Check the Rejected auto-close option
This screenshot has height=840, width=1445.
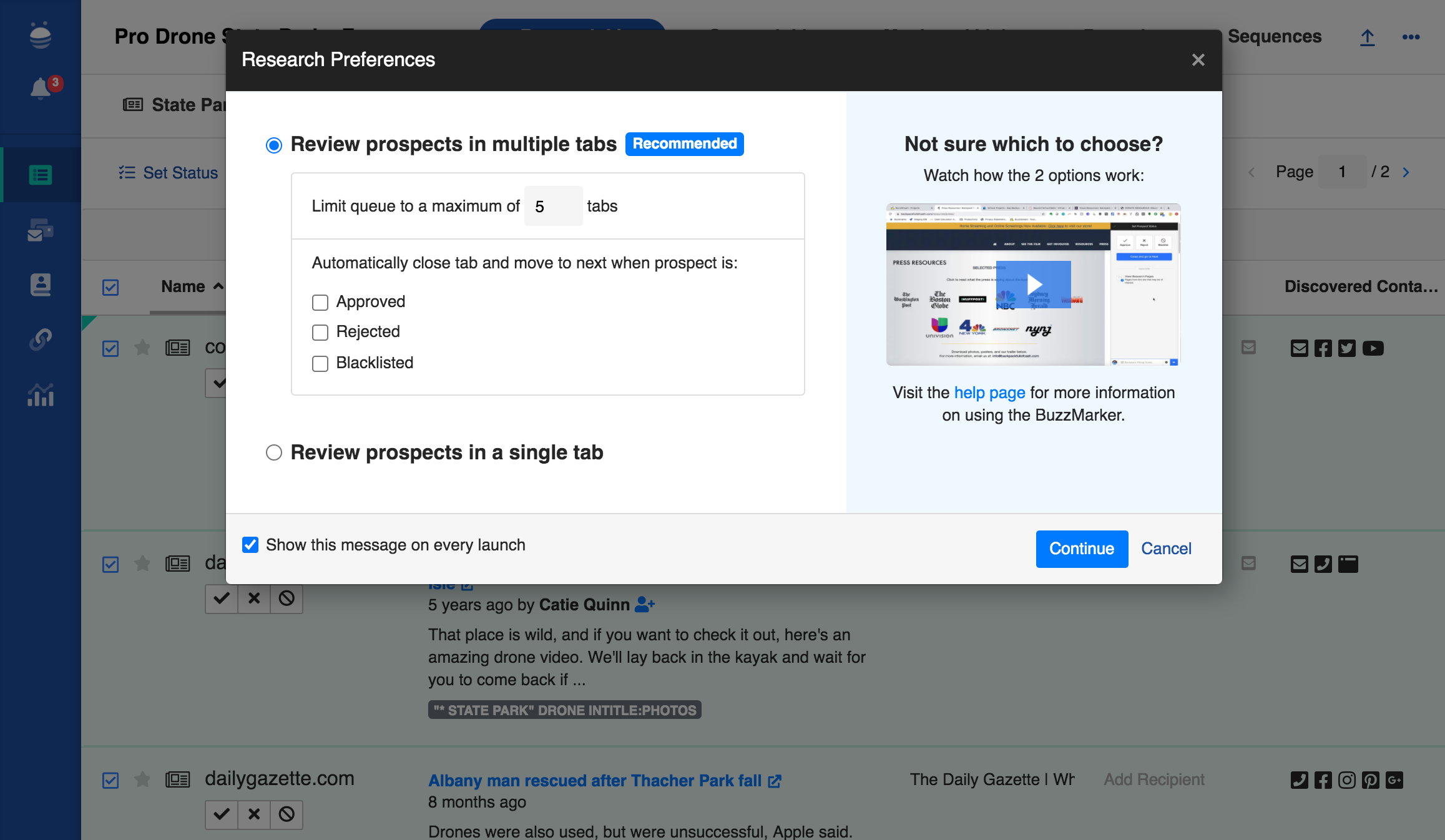click(x=320, y=333)
